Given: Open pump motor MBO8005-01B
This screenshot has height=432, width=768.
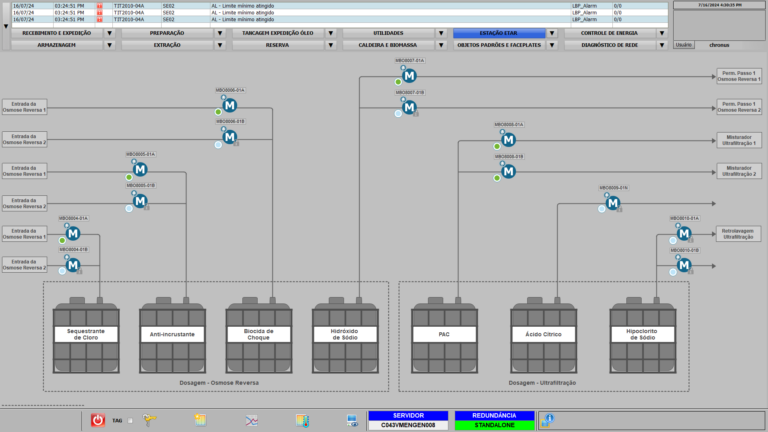Looking at the screenshot, I should click(x=140, y=201).
